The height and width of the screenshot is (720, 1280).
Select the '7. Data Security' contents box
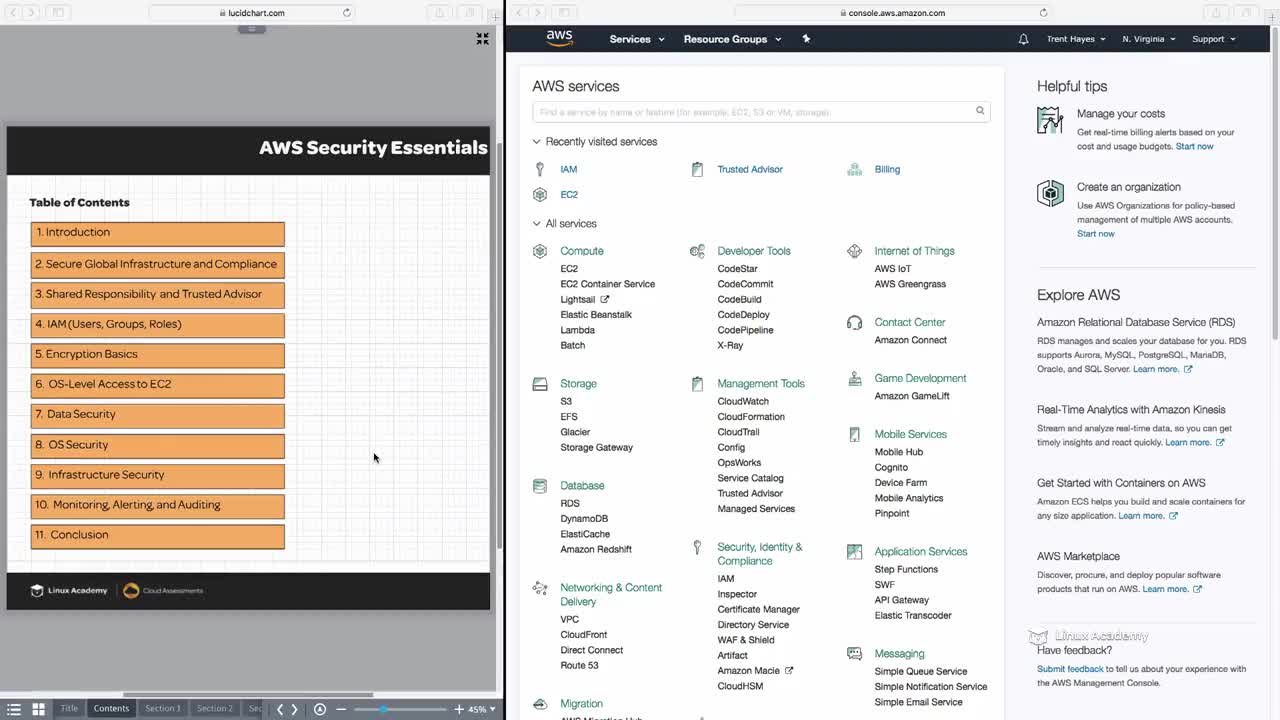(x=158, y=416)
